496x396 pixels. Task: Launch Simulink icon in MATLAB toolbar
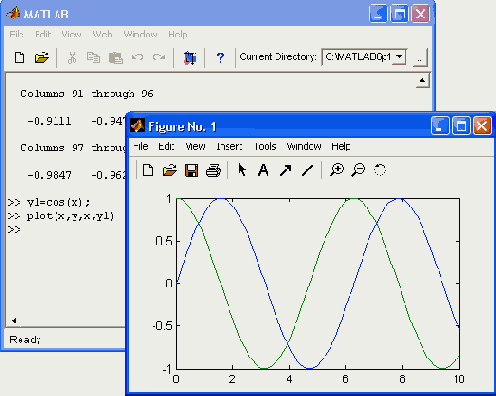pos(190,58)
